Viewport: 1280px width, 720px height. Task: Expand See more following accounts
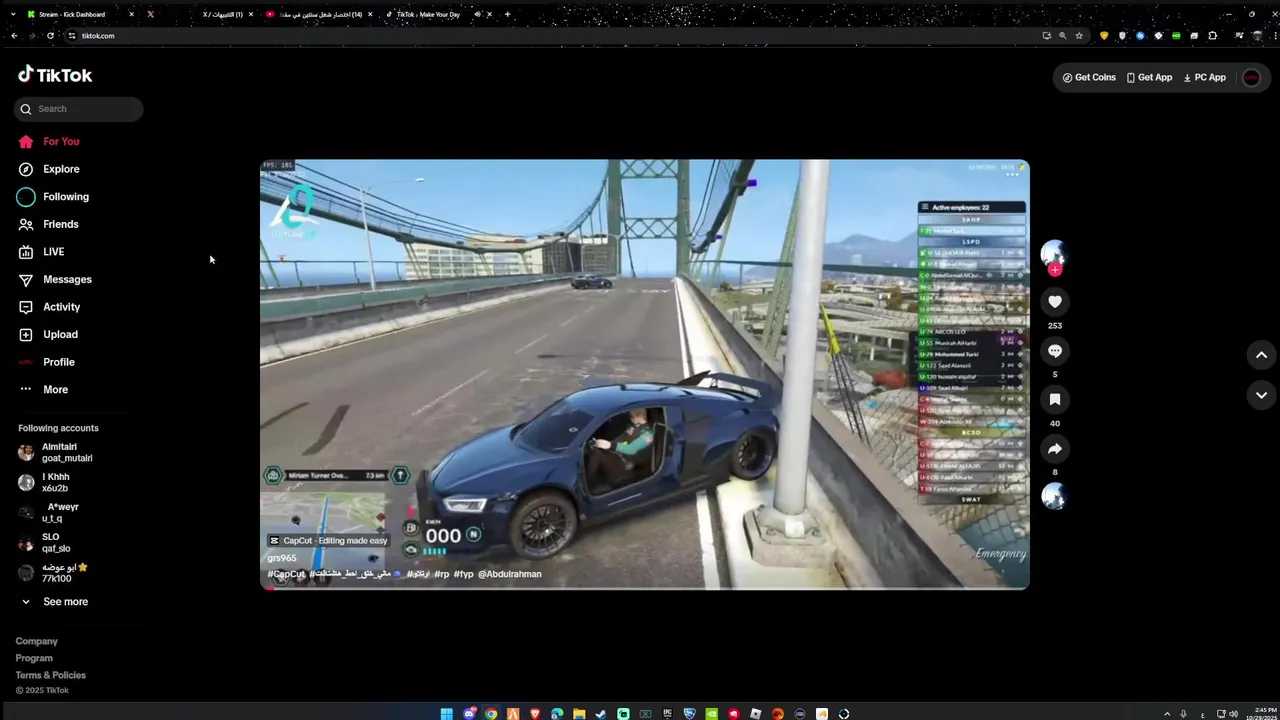click(65, 602)
